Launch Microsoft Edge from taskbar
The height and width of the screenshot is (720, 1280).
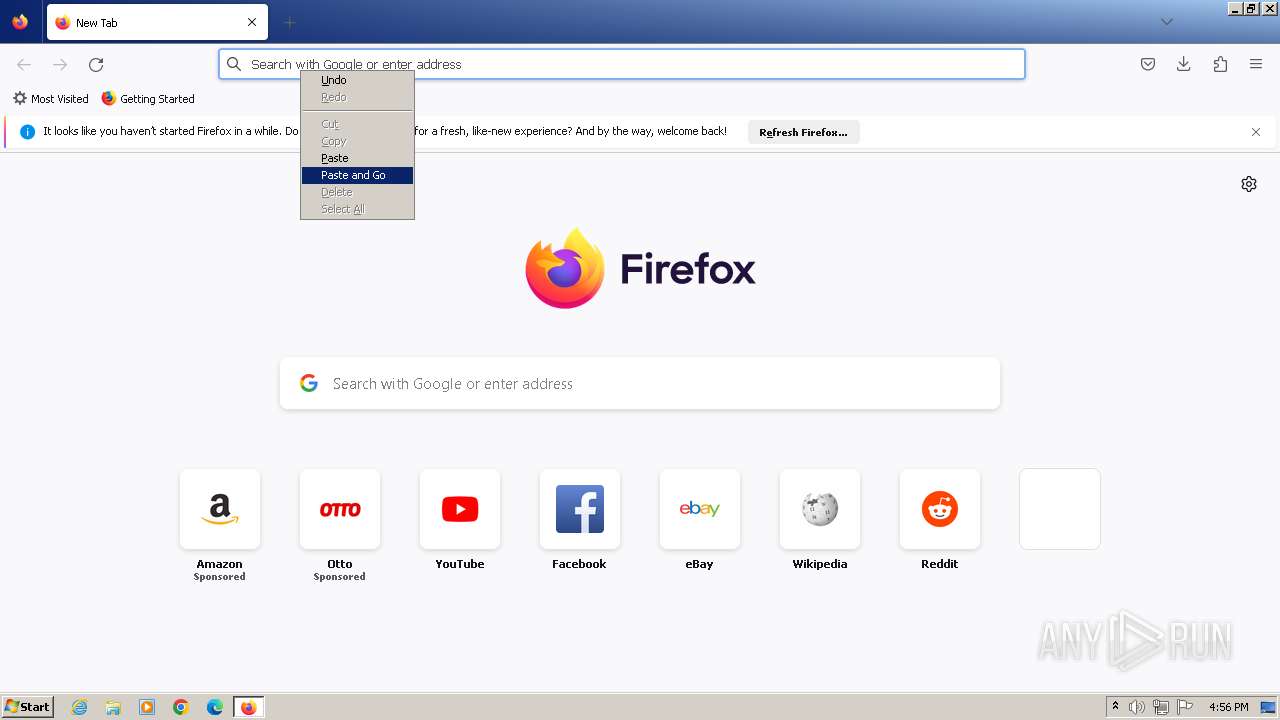215,707
